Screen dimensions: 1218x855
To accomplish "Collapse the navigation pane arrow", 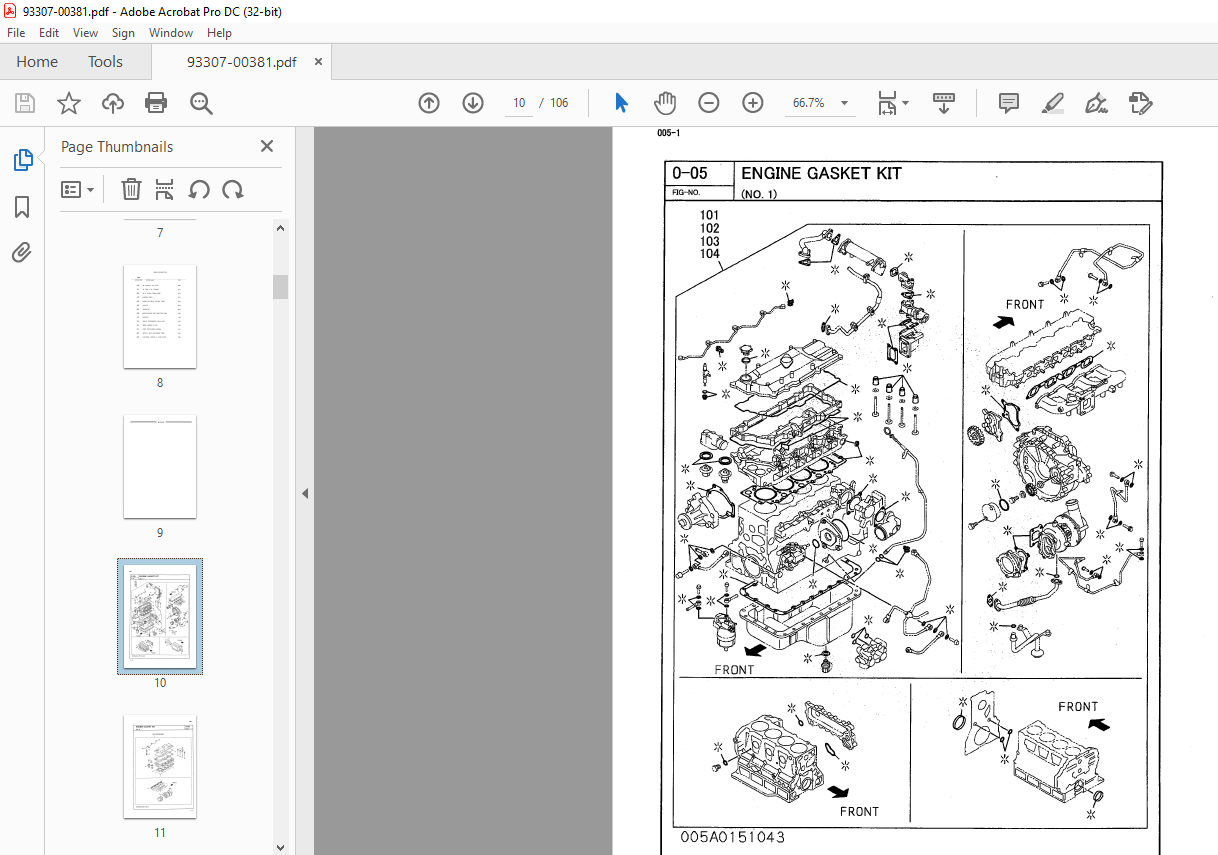I will click(305, 493).
